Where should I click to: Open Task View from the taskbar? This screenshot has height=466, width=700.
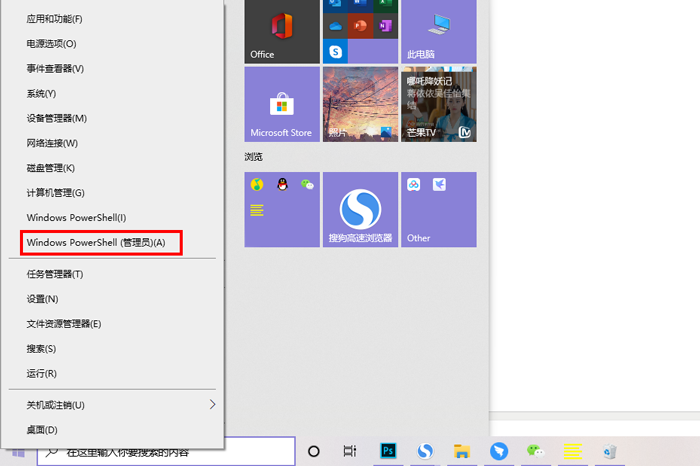coord(350,451)
